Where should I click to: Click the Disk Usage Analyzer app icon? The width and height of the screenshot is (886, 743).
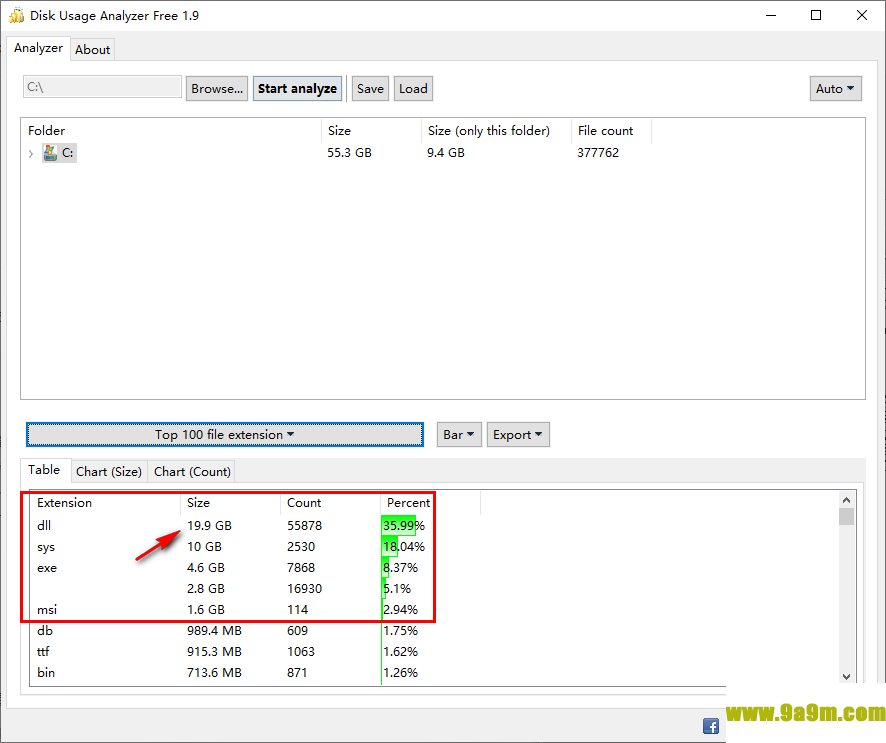pos(16,15)
